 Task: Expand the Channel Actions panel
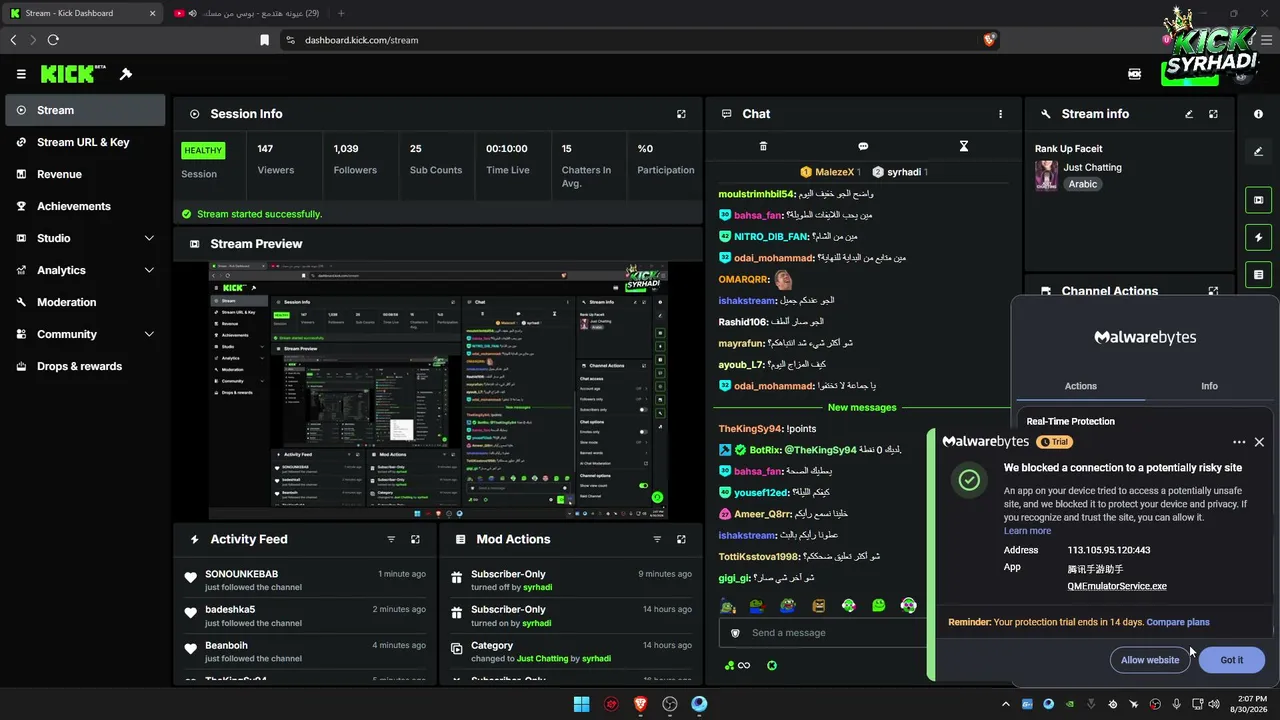(1213, 291)
